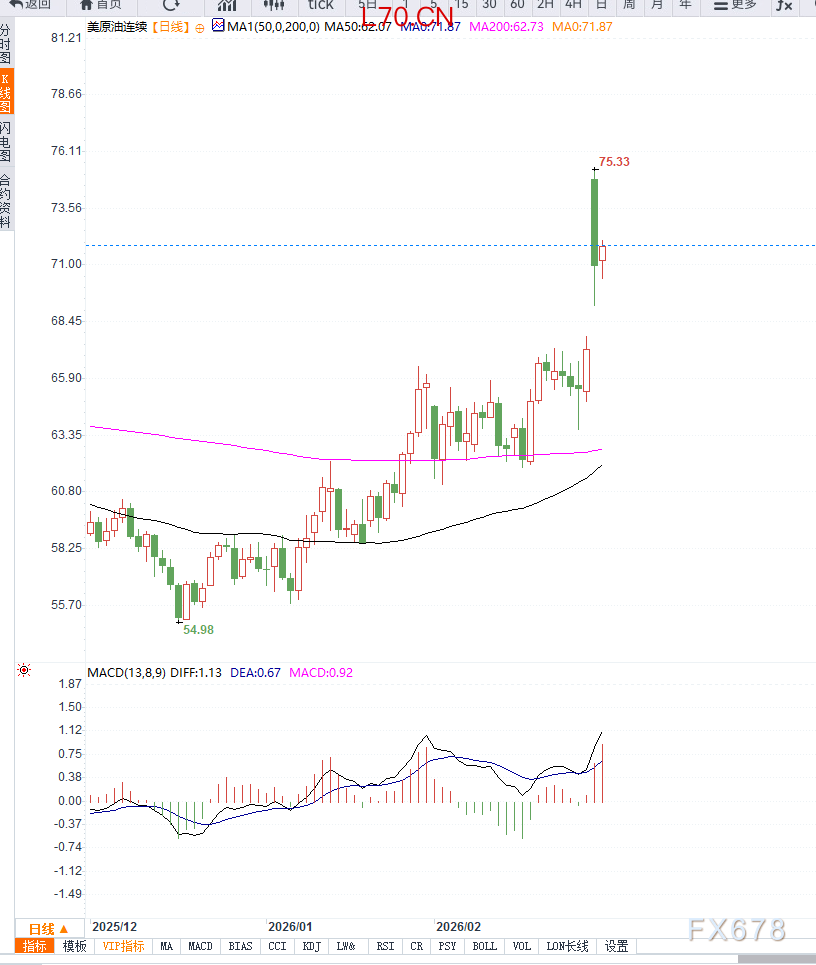The width and height of the screenshot is (816, 965).
Task: Click the sun icon beside MACD panel
Action: pos(24,671)
